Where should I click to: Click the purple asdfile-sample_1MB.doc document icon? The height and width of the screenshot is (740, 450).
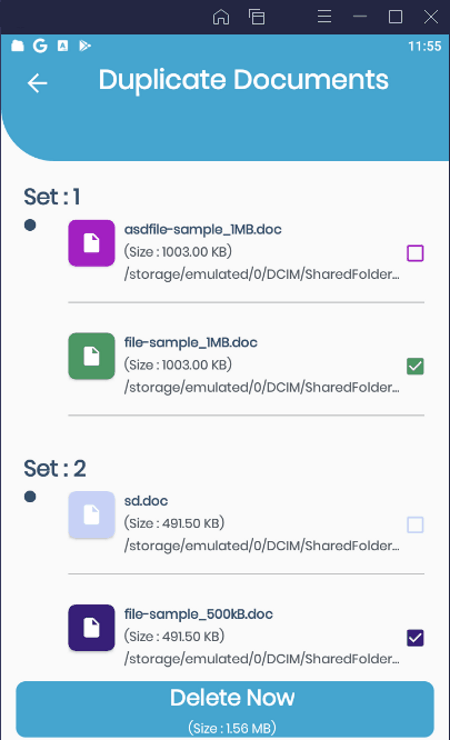pos(92,243)
